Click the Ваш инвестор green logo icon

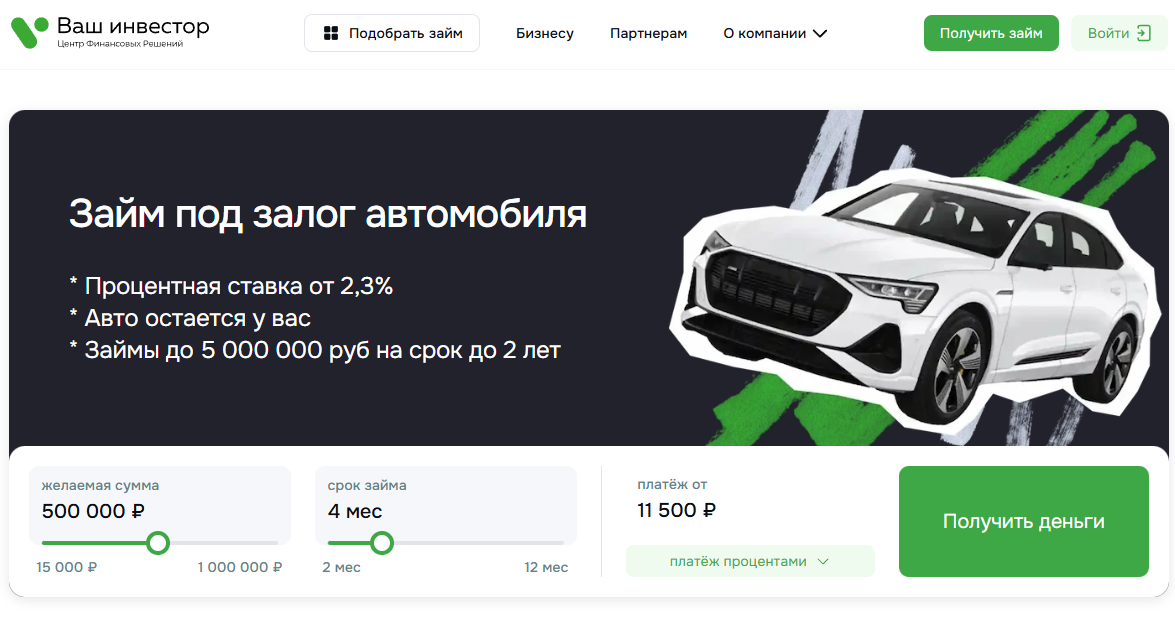[x=30, y=33]
